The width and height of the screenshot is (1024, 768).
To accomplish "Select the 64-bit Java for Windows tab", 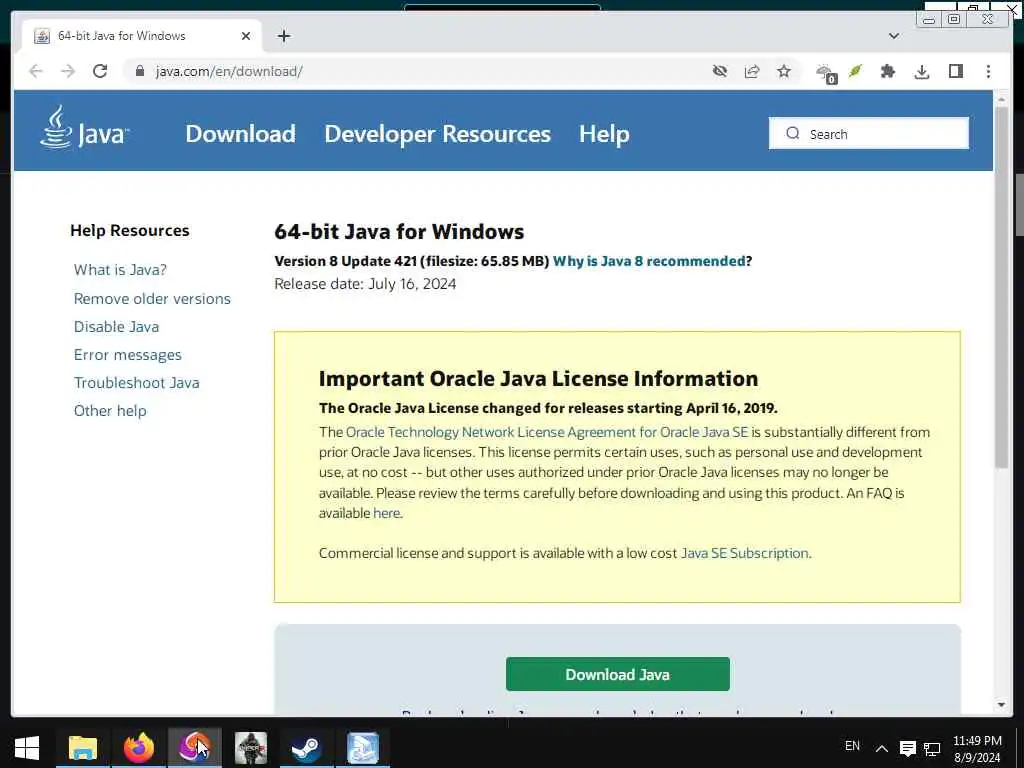I will (x=142, y=36).
